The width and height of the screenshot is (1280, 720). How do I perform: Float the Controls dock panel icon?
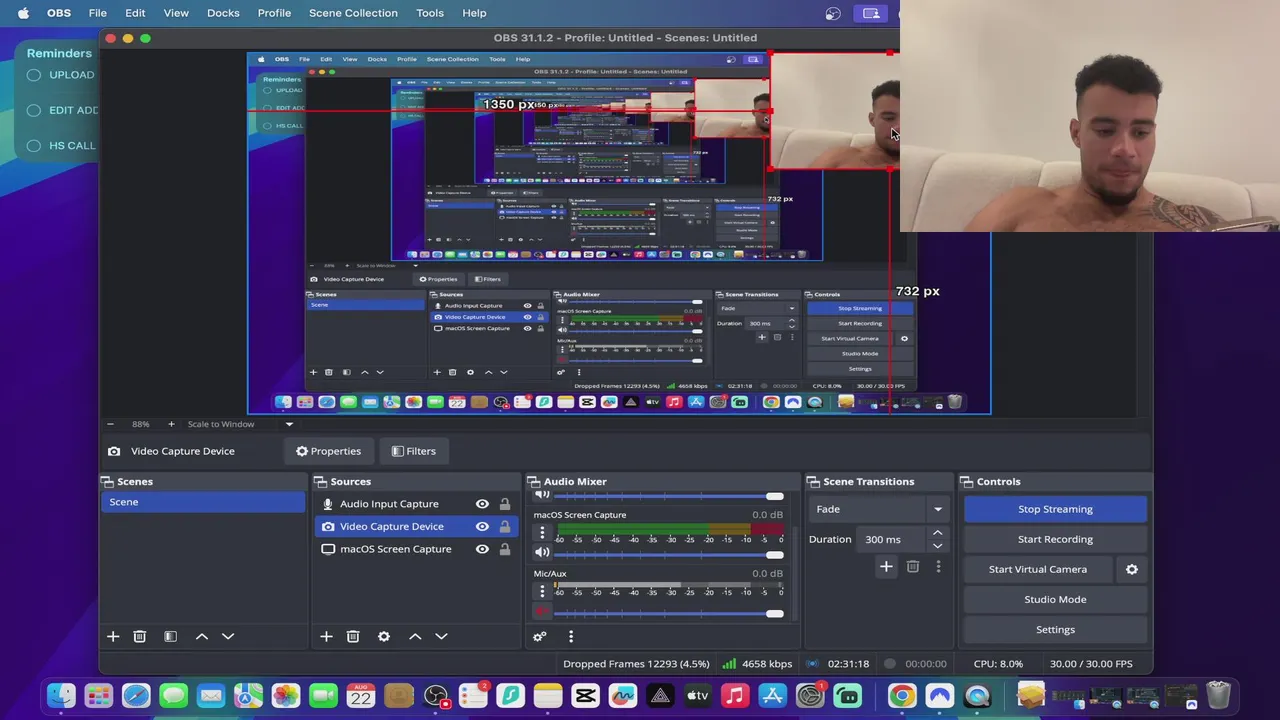click(967, 481)
